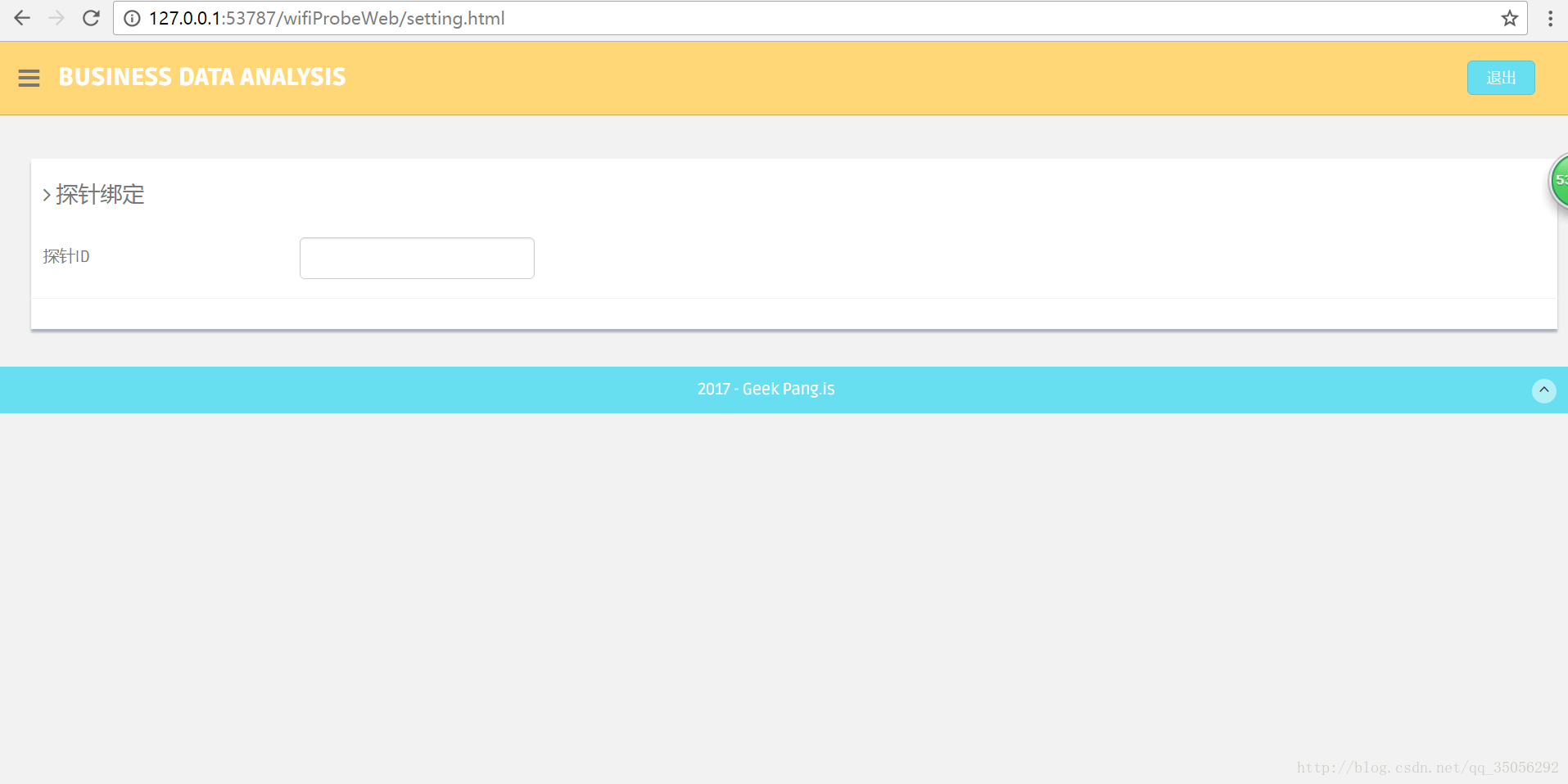Click the BUSINESS DATA ANALYSIS title

pyautogui.click(x=202, y=77)
